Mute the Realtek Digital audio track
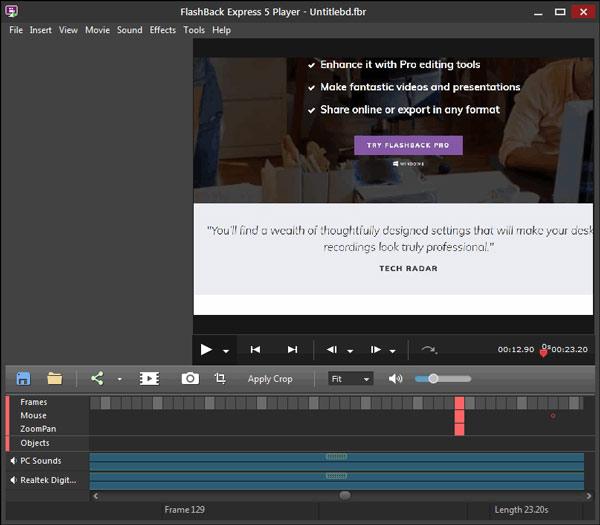Image resolution: width=600 pixels, height=525 pixels. 13,480
